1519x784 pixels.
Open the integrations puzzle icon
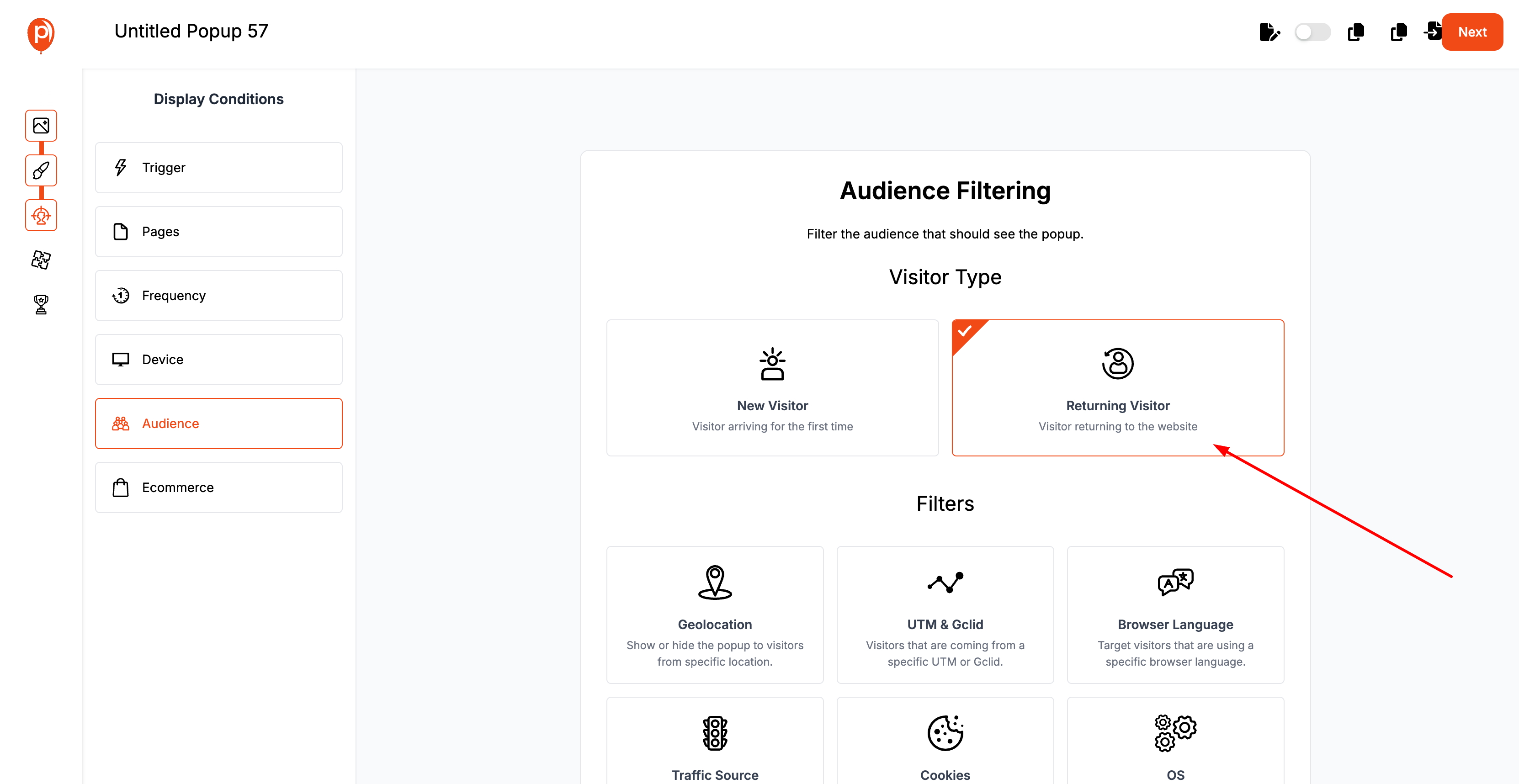pos(40,260)
